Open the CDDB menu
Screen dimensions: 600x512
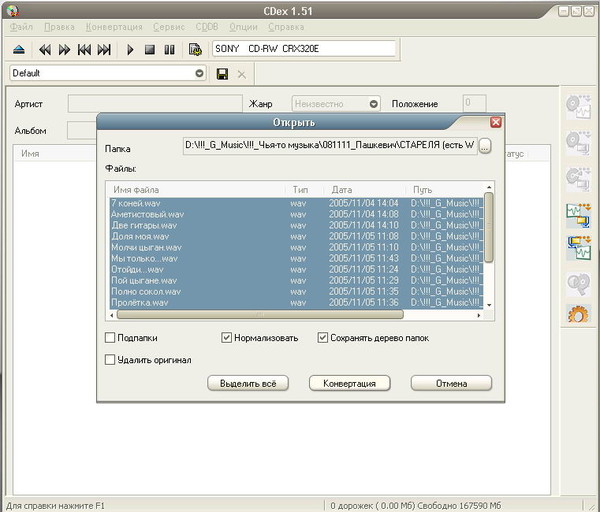click(x=207, y=27)
